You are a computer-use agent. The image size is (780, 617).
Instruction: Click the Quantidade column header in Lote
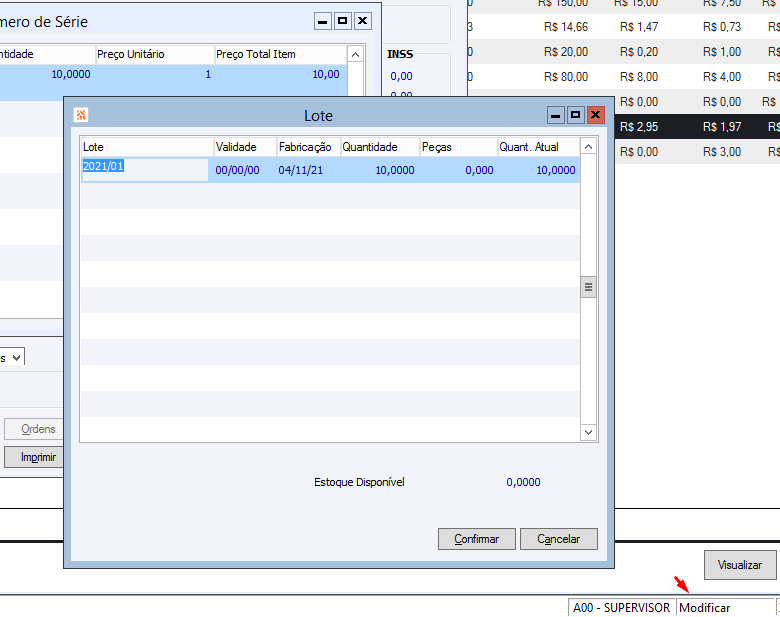pyautogui.click(x=380, y=147)
